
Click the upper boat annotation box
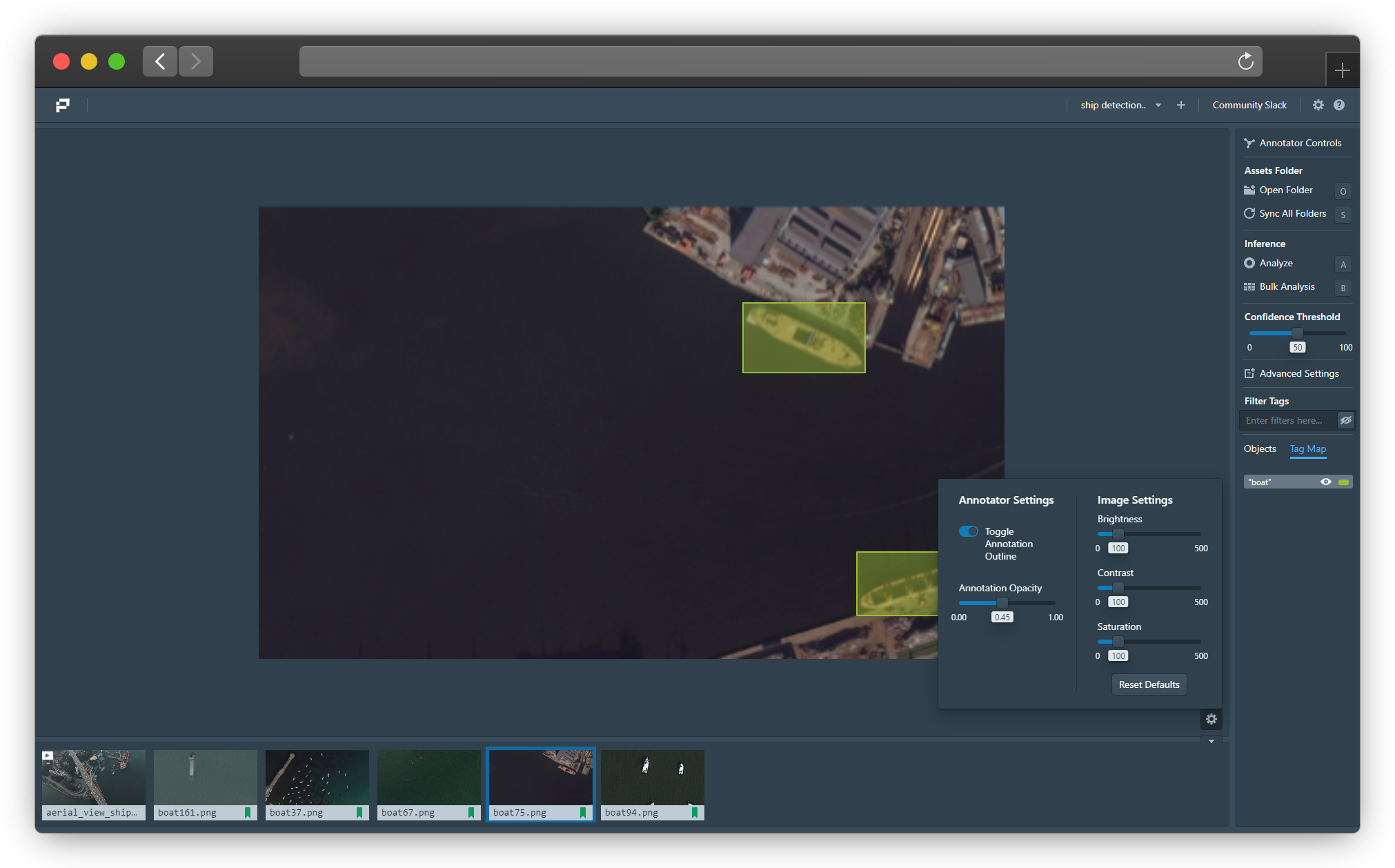tap(804, 337)
